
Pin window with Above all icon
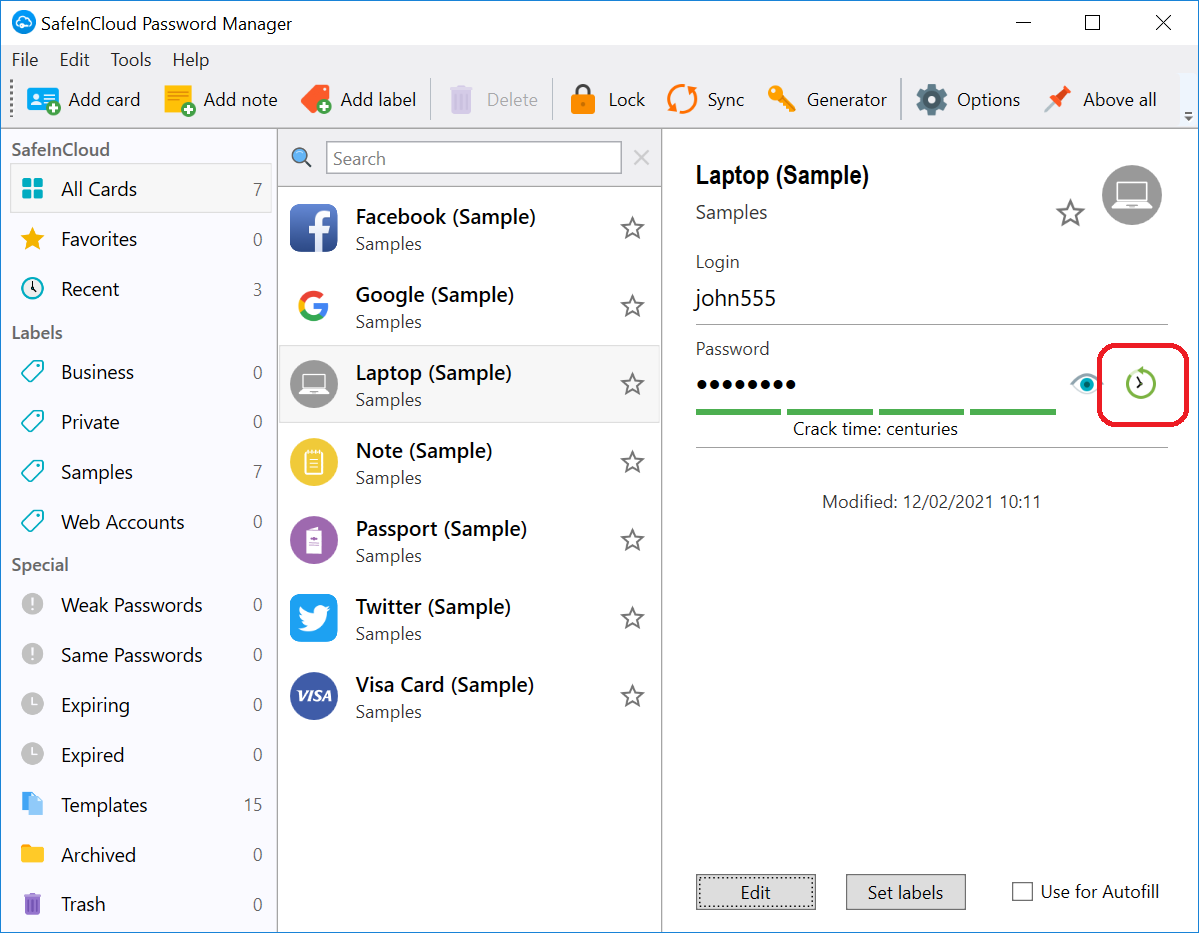click(x=1058, y=99)
